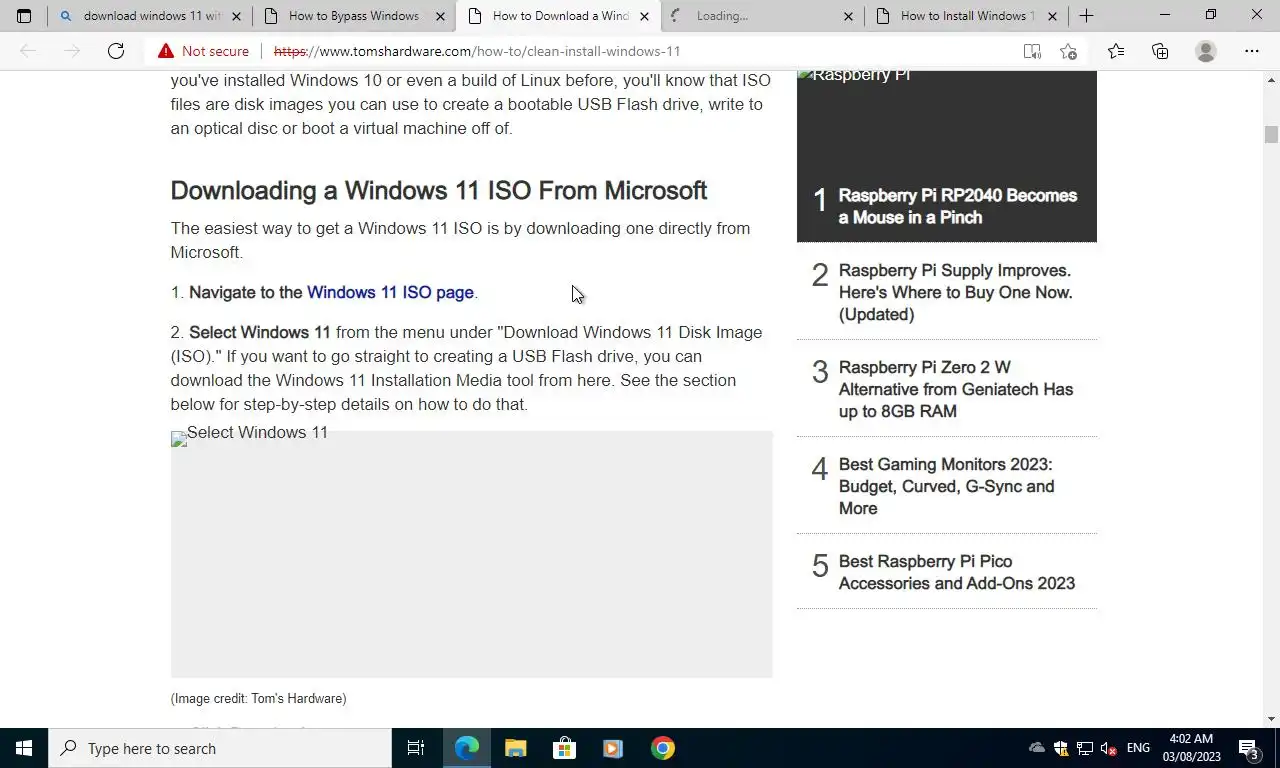1280x768 pixels.
Task: Open the network tray icon
Action: pyautogui.click(x=1085, y=748)
